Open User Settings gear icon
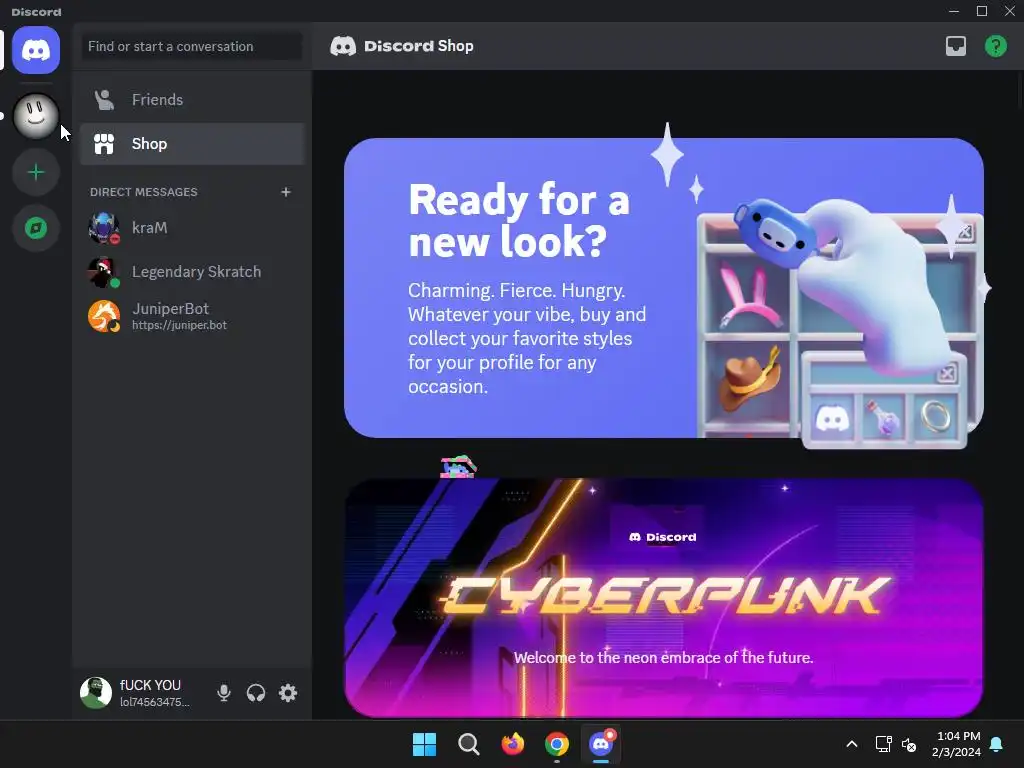This screenshot has height=768, width=1024. coord(288,693)
